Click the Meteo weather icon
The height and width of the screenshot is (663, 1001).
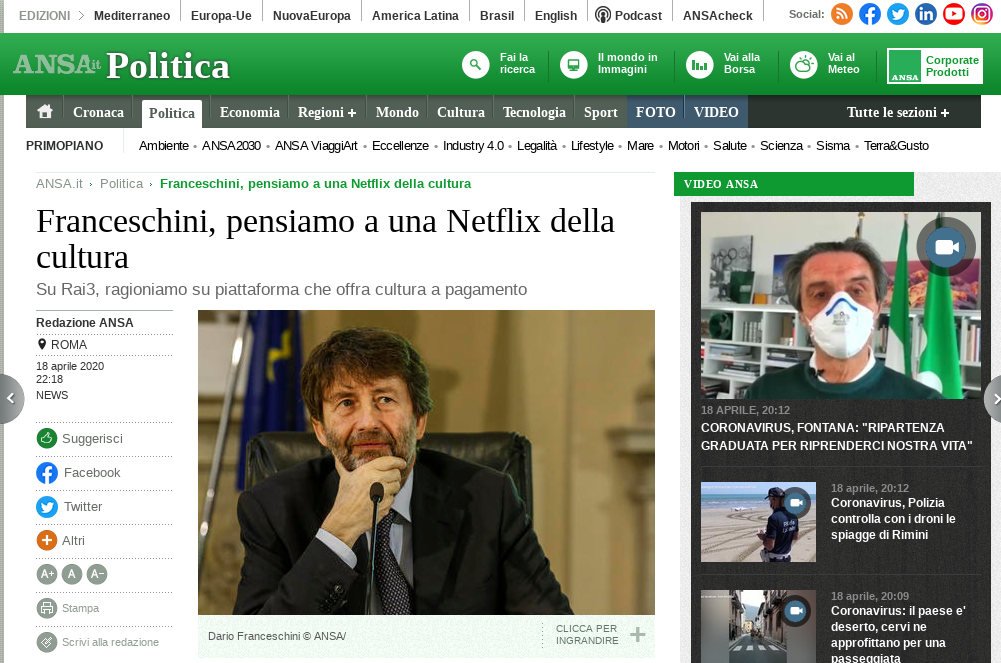pyautogui.click(x=804, y=64)
